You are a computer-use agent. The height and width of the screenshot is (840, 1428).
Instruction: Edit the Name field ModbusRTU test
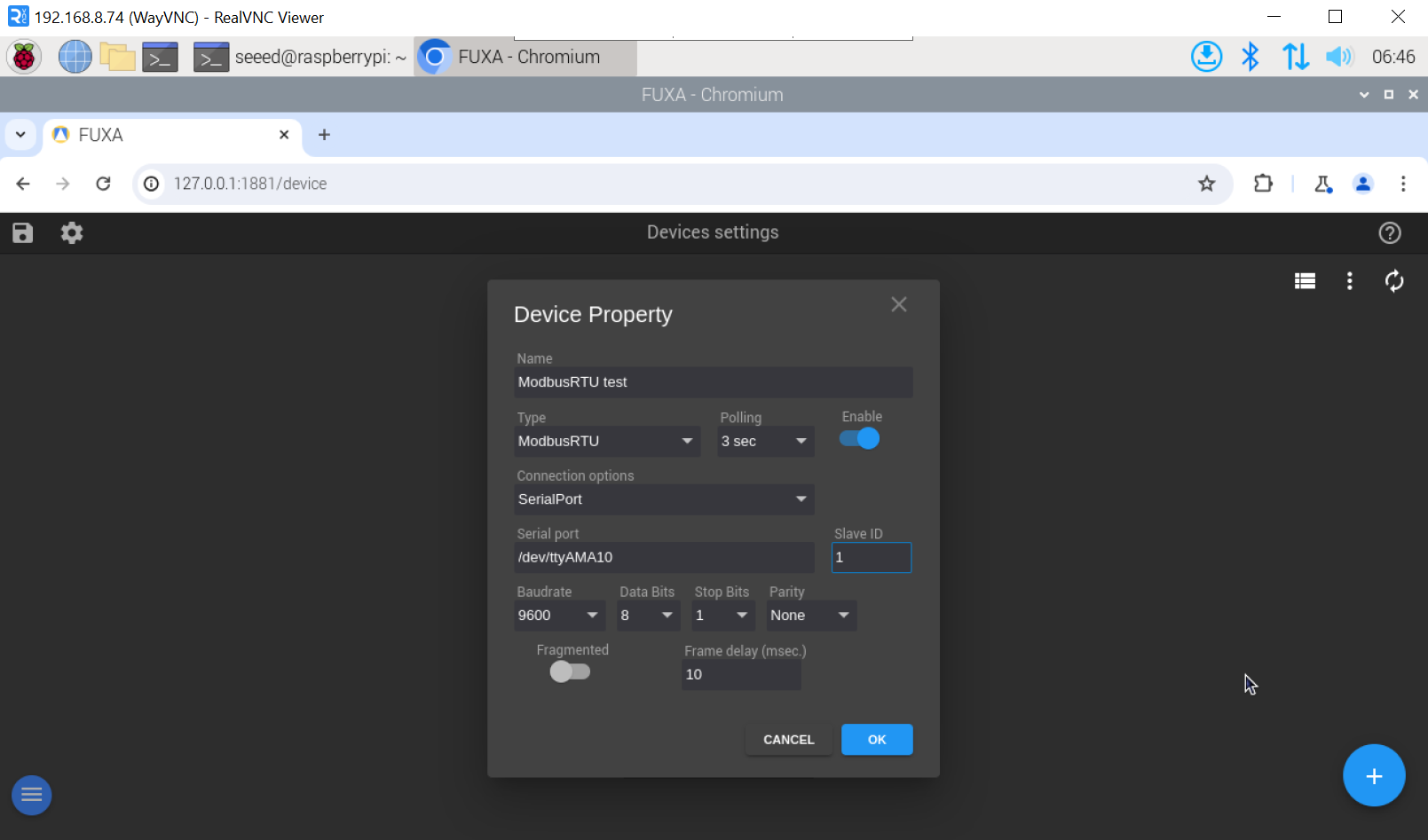click(x=714, y=382)
